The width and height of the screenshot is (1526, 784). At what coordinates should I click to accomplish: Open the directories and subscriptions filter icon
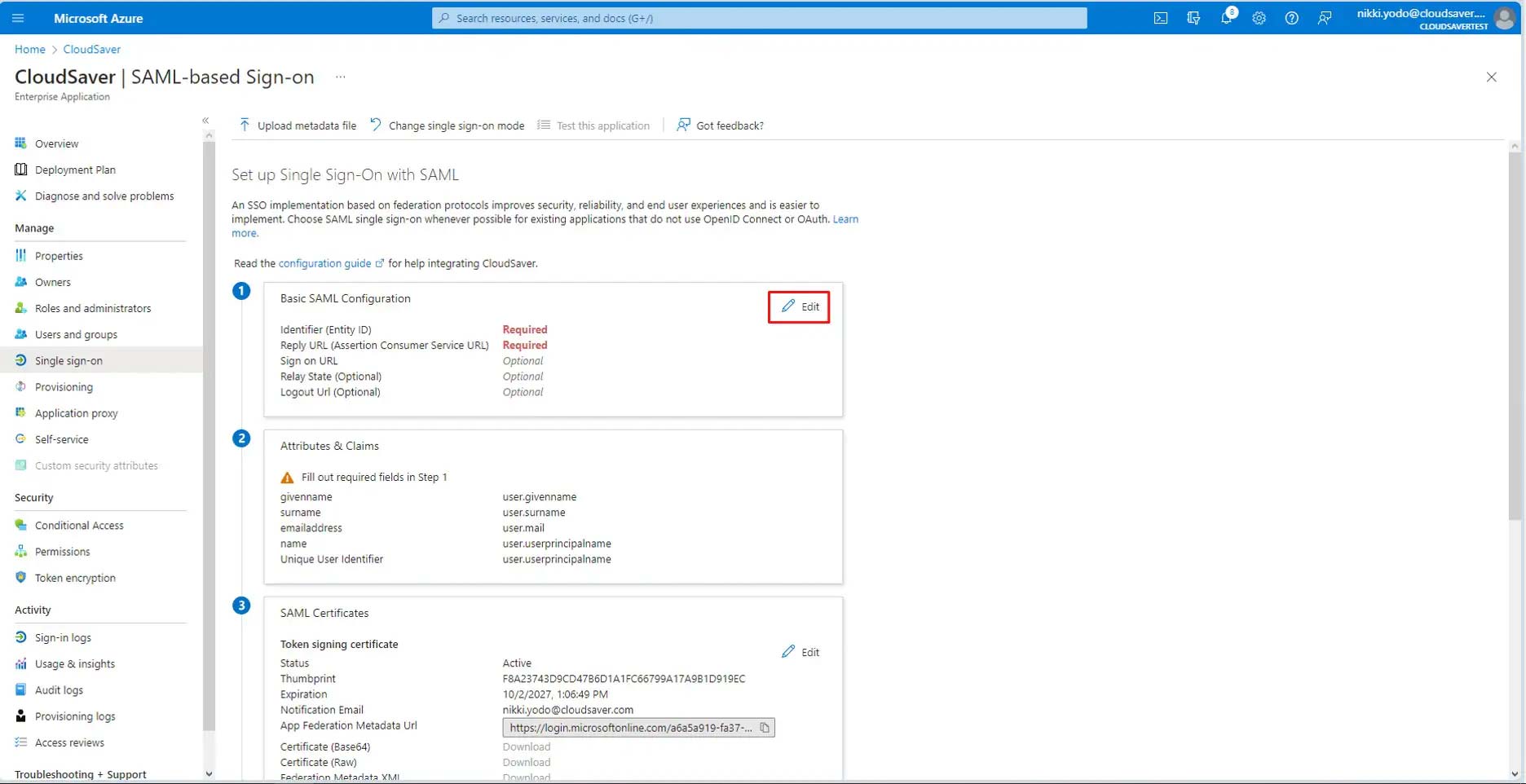[1193, 18]
